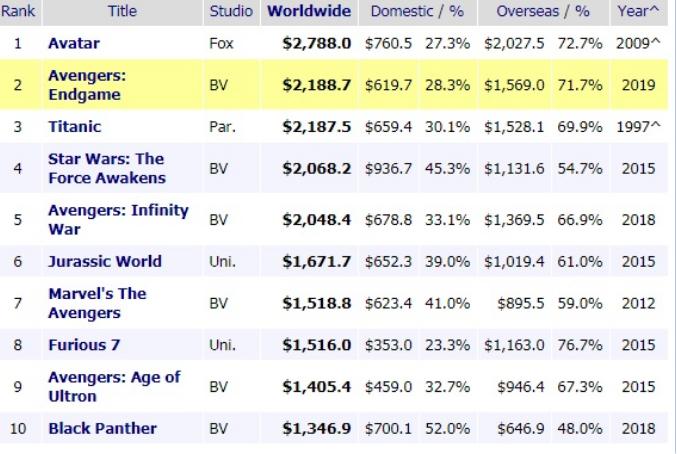
Task: Click the Jurassic World title
Action: [x=104, y=261]
